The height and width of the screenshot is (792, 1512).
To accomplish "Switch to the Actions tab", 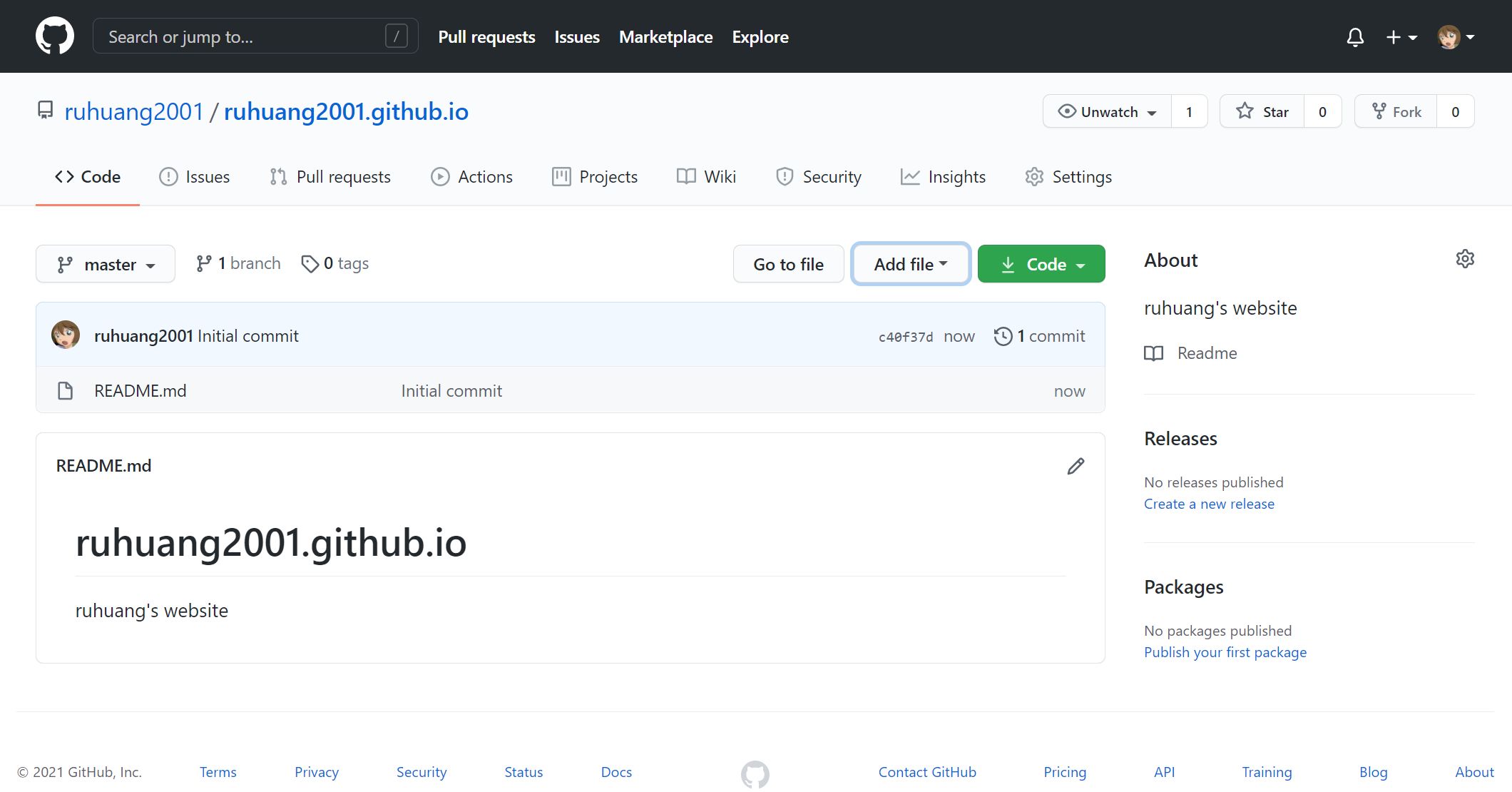I will [x=471, y=177].
